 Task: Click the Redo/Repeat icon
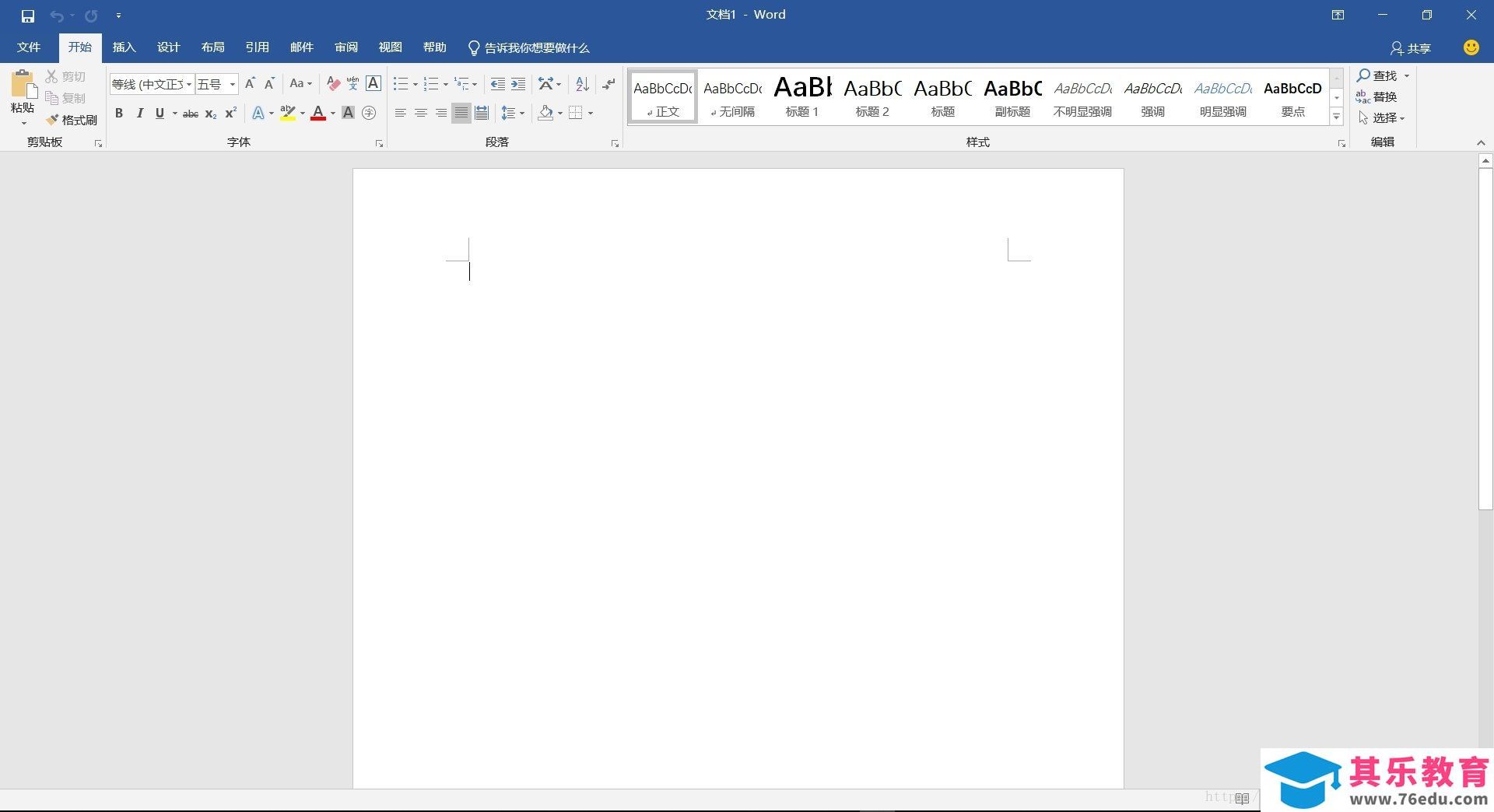pyautogui.click(x=91, y=16)
